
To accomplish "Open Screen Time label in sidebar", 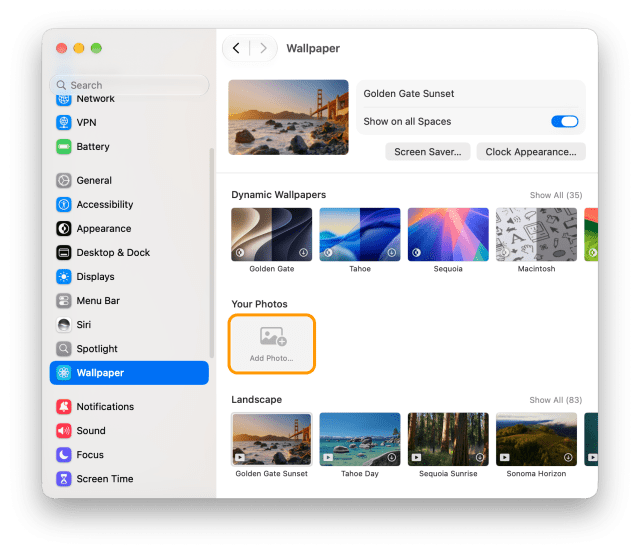I will tap(105, 479).
